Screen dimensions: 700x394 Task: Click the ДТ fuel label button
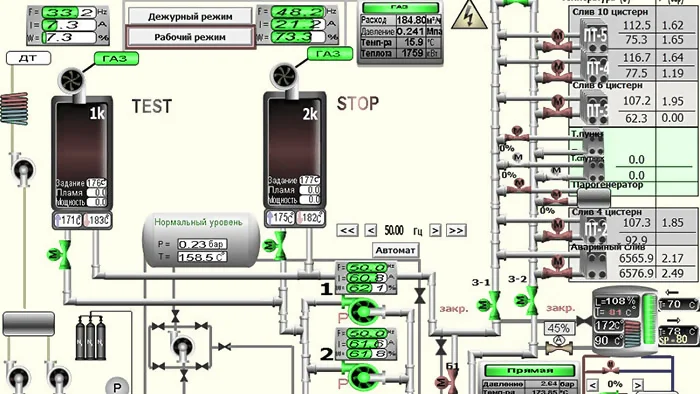[x=28, y=58]
